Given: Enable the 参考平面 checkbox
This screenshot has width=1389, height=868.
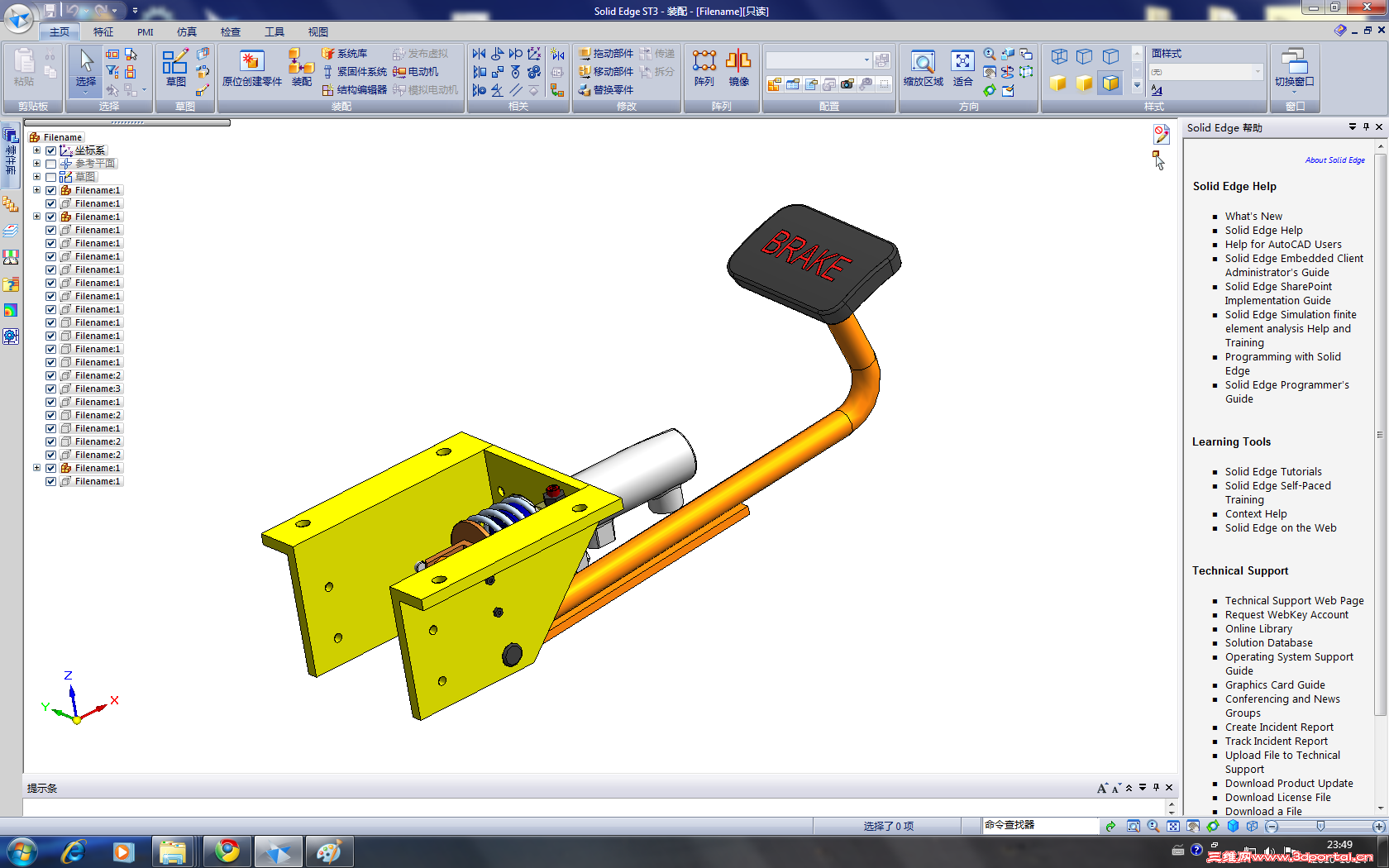Looking at the screenshot, I should 51,164.
